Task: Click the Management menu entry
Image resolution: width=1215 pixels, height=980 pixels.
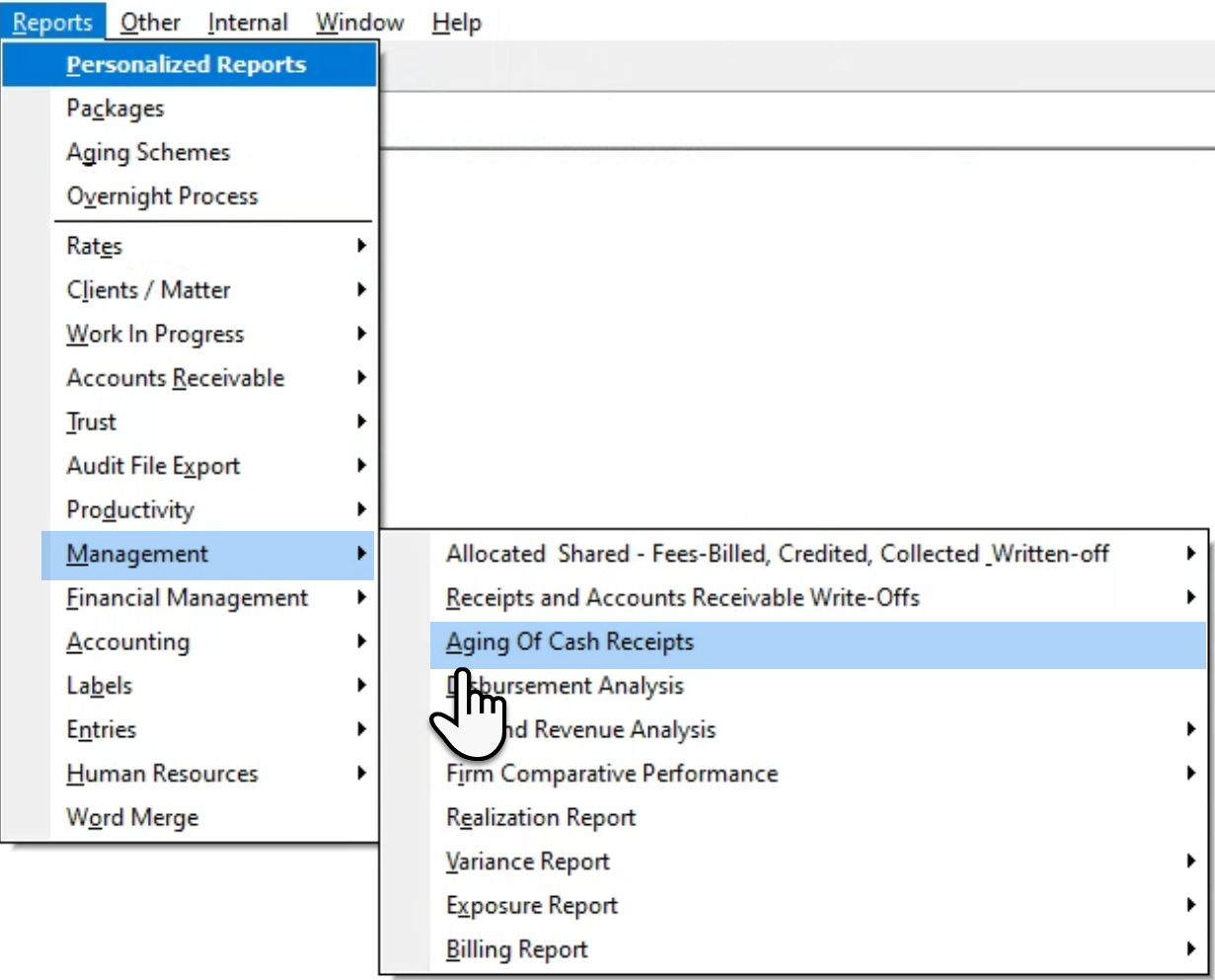Action: pos(208,554)
